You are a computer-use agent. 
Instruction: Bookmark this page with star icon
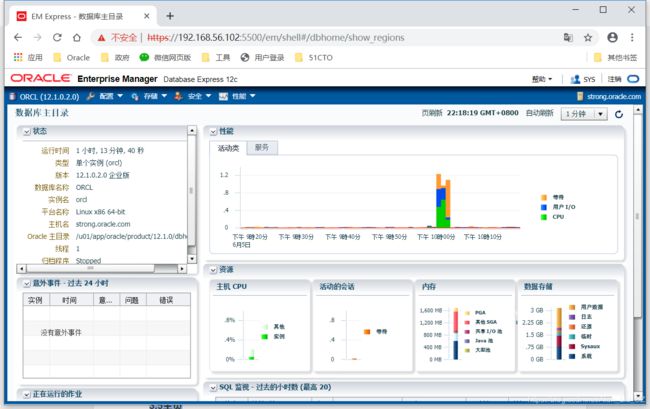588,37
